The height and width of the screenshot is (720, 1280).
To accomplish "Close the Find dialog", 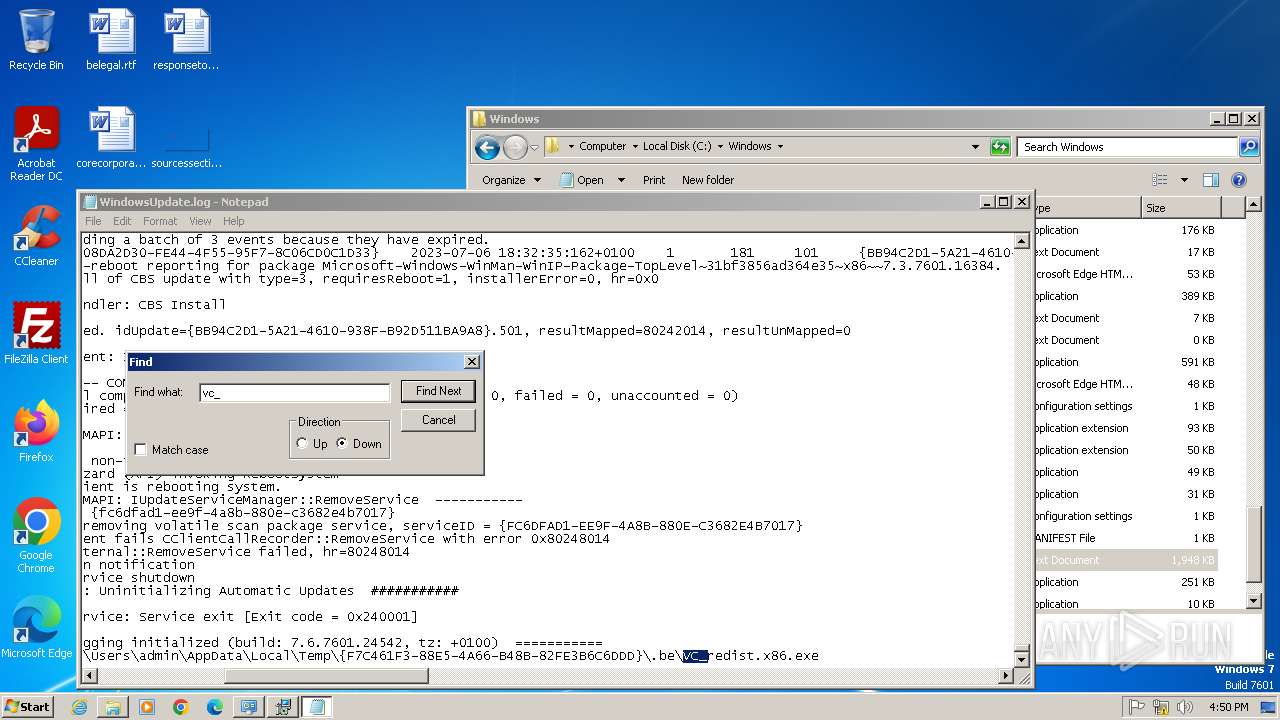I will pos(472,362).
